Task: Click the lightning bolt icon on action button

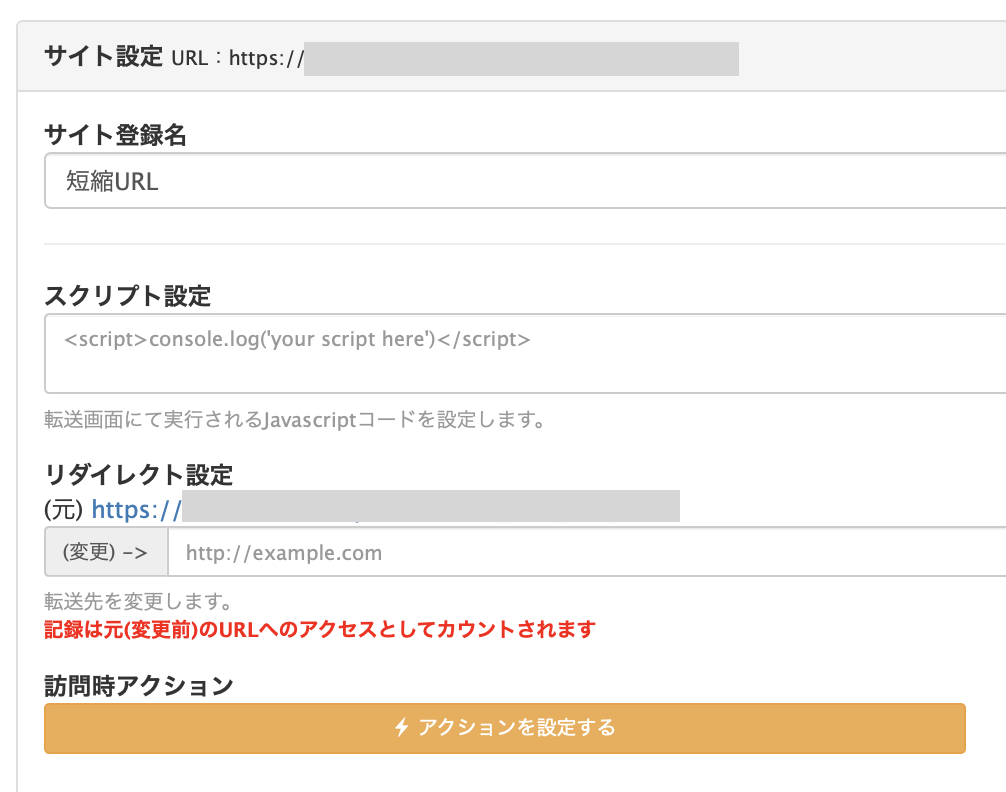Action: tap(402, 728)
